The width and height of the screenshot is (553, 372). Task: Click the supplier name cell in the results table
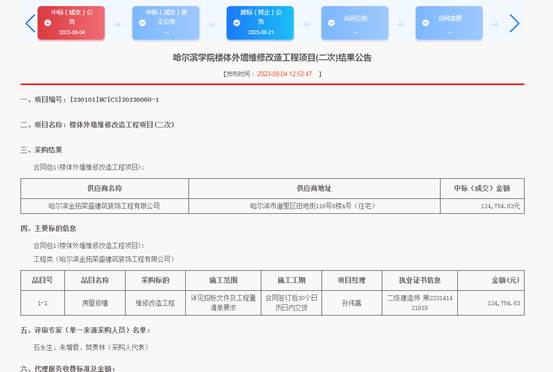104,206
